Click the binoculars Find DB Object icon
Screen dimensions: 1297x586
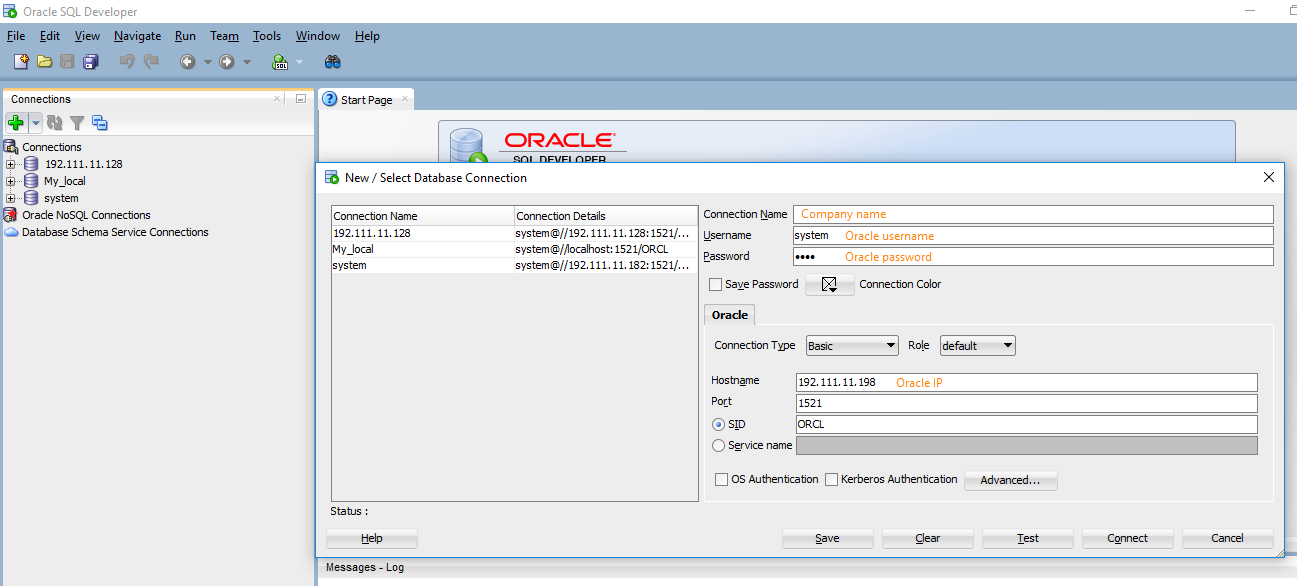click(x=333, y=62)
